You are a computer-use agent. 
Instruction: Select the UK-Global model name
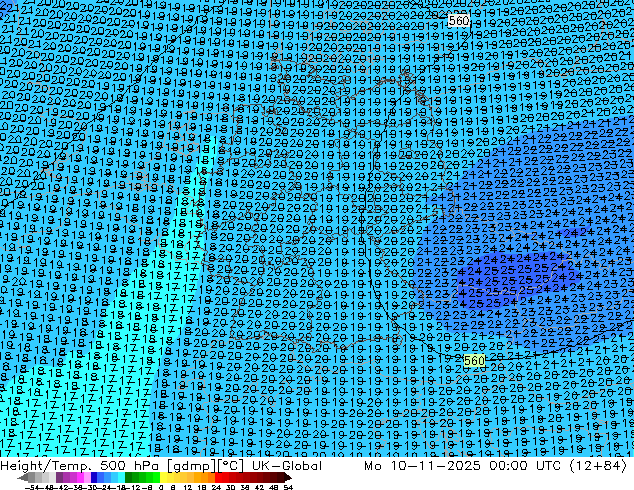tap(287, 466)
